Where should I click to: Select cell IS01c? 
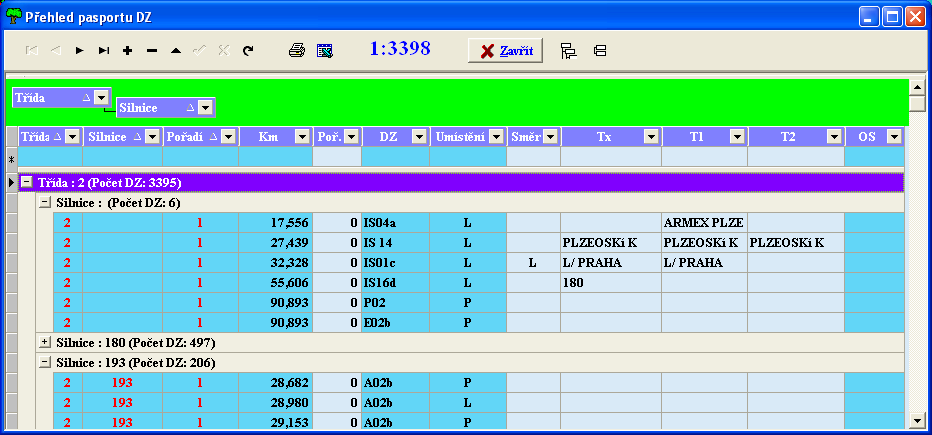[395, 263]
